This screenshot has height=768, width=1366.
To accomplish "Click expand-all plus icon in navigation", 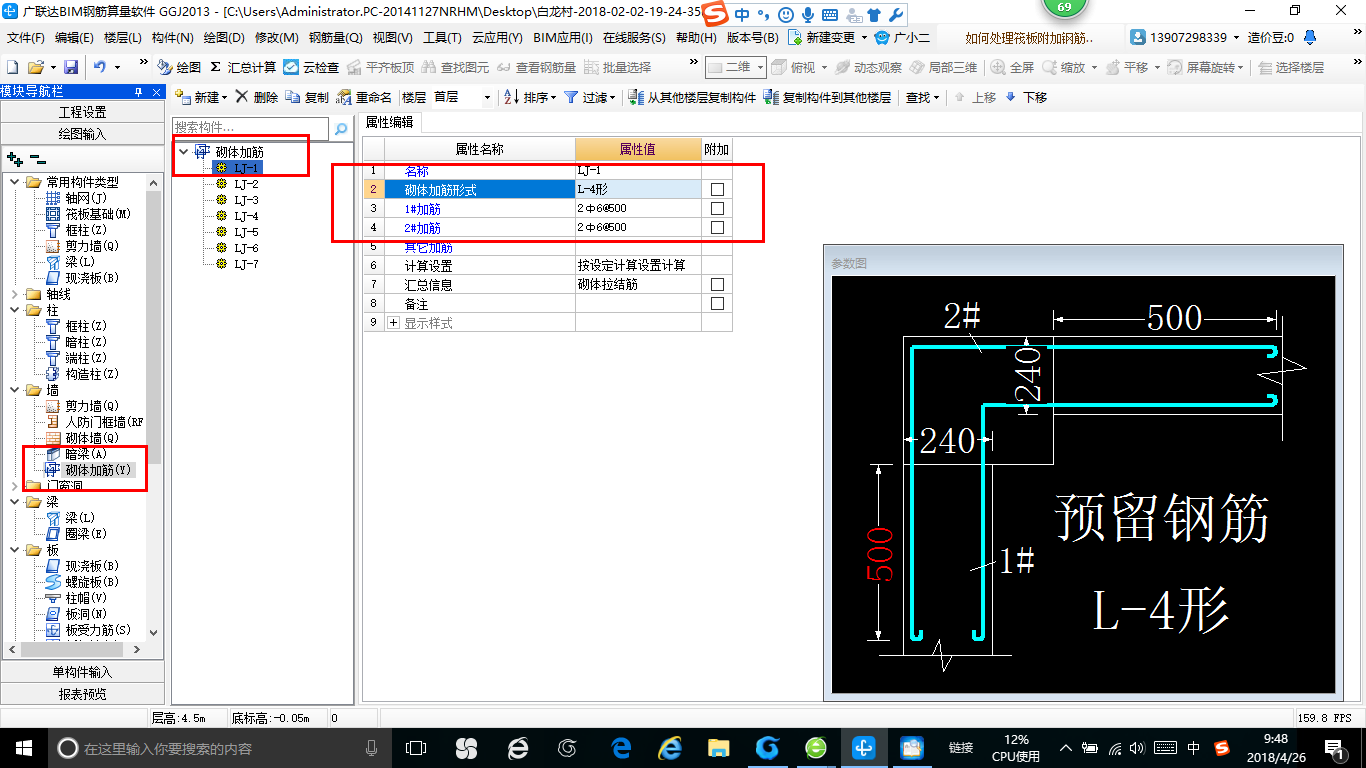I will click(x=14, y=158).
